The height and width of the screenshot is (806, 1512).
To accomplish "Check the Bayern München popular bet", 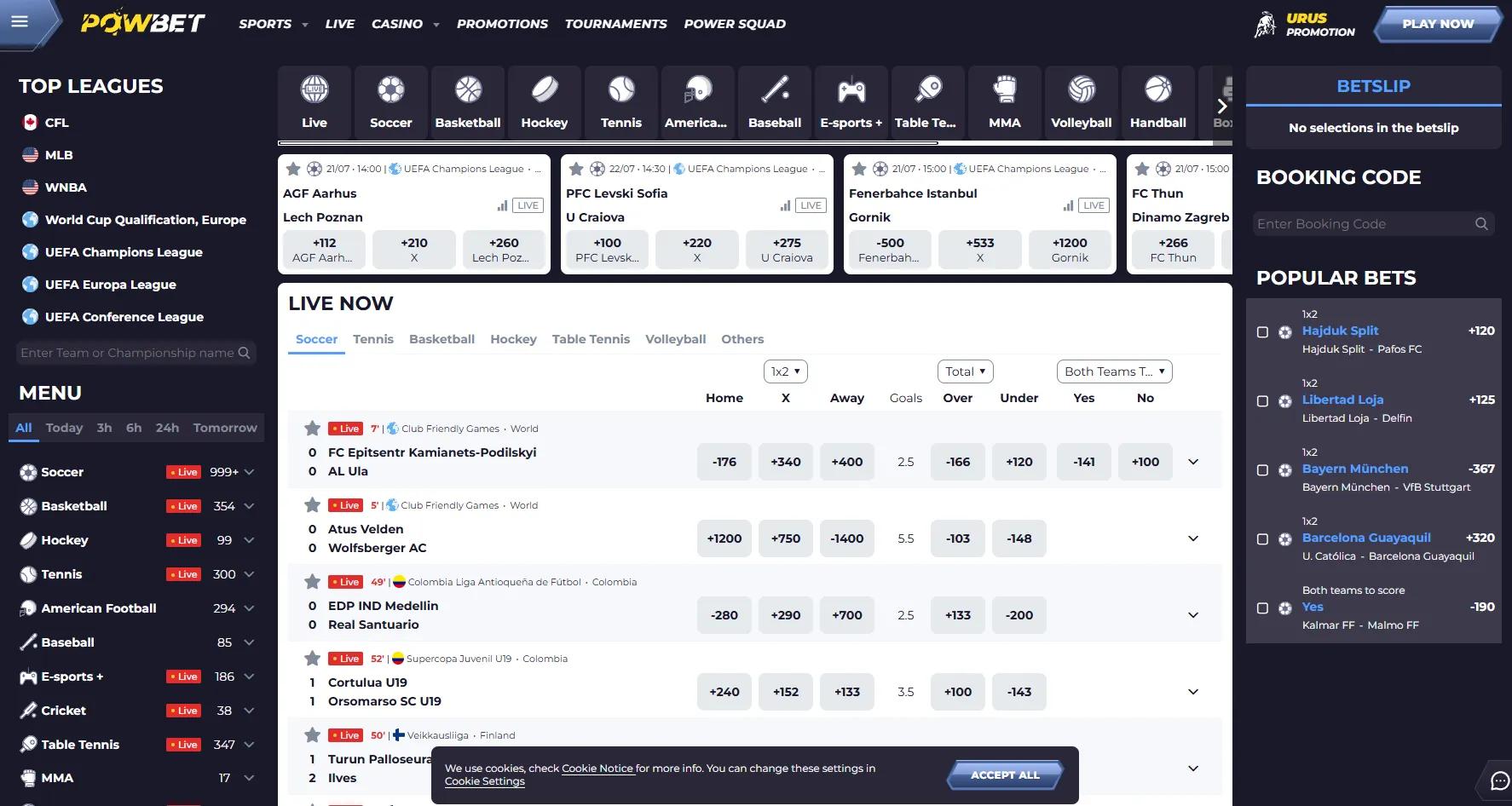I will click(1263, 470).
